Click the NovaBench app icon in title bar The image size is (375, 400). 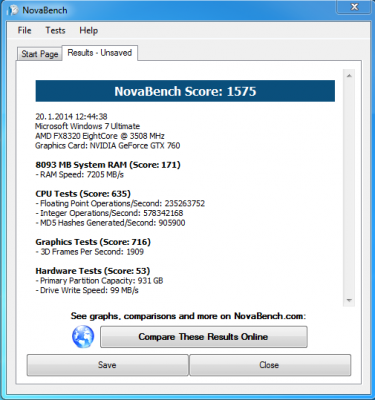(x=12, y=10)
